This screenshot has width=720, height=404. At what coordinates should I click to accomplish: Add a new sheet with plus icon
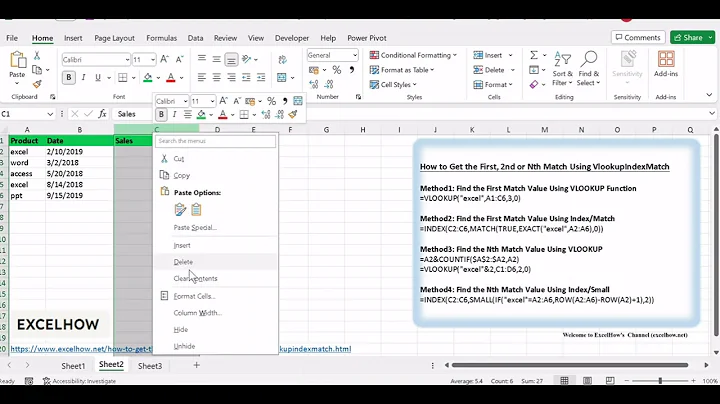point(197,365)
